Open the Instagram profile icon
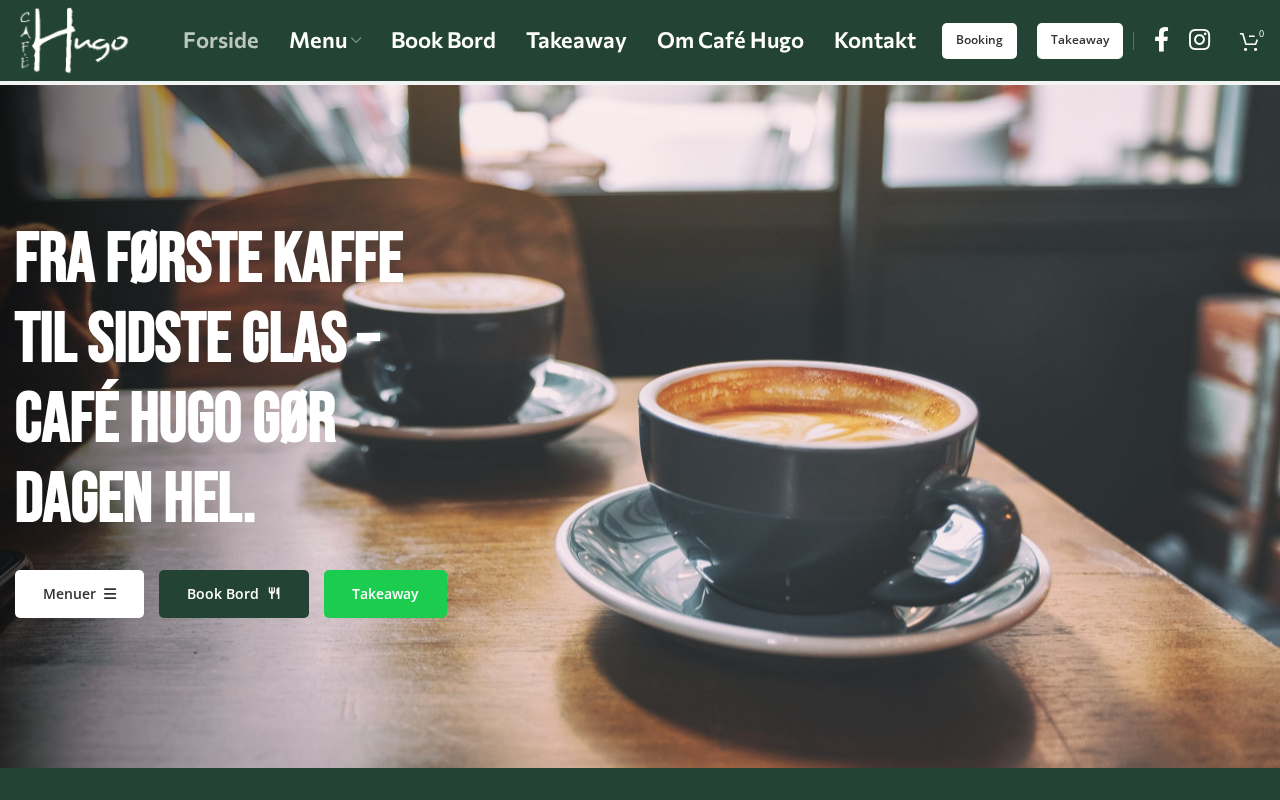This screenshot has width=1280, height=800. pos(1199,40)
